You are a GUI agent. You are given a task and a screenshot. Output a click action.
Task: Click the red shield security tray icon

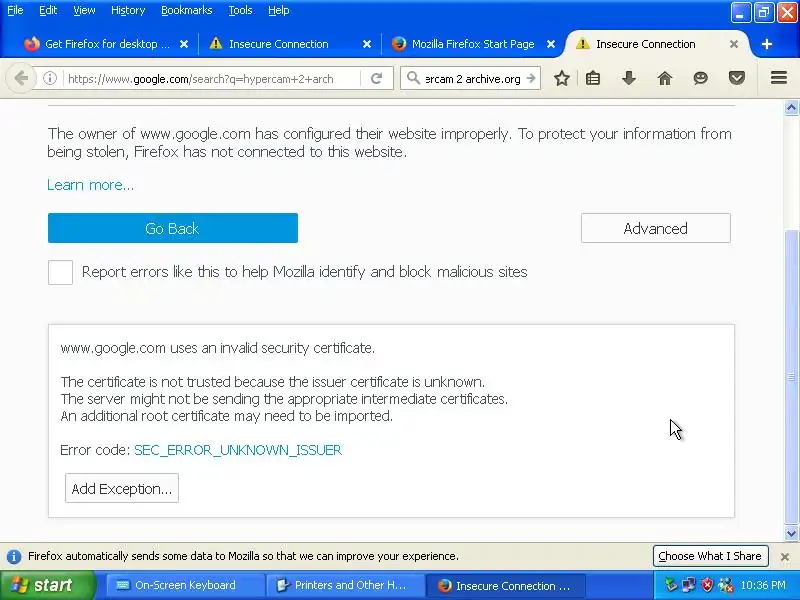707,585
